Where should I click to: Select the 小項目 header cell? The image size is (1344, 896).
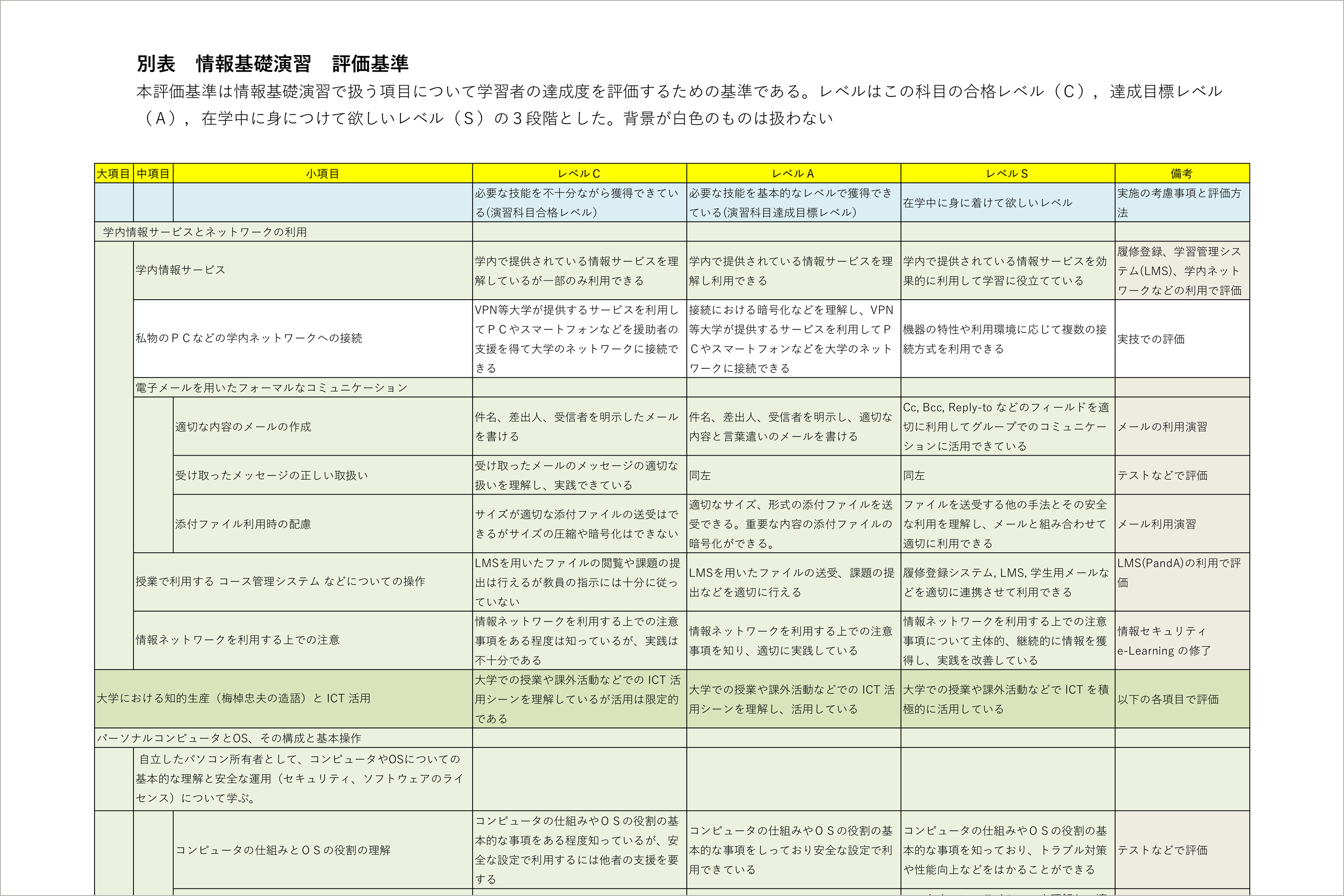[x=322, y=173]
